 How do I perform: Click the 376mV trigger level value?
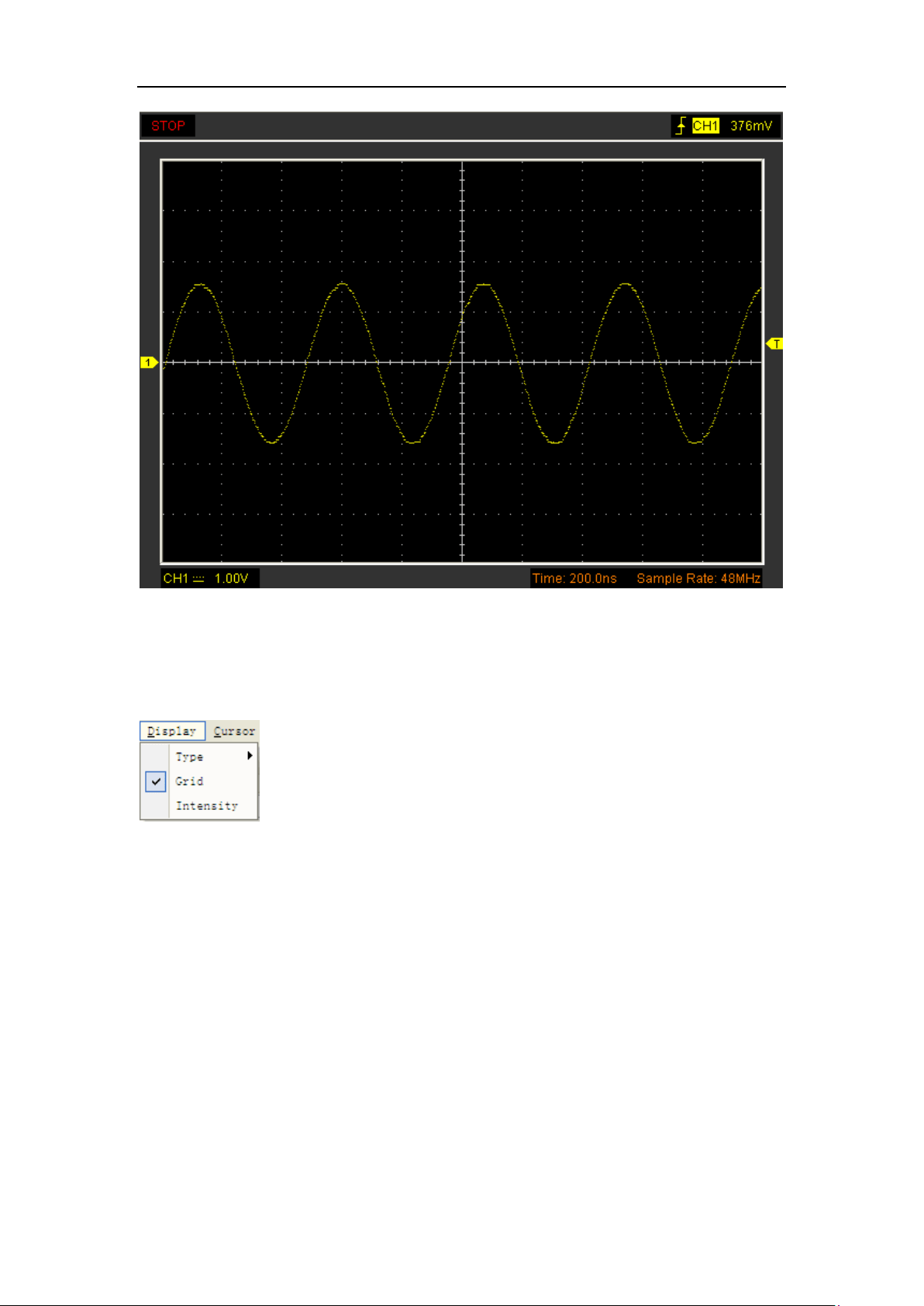coord(751,126)
